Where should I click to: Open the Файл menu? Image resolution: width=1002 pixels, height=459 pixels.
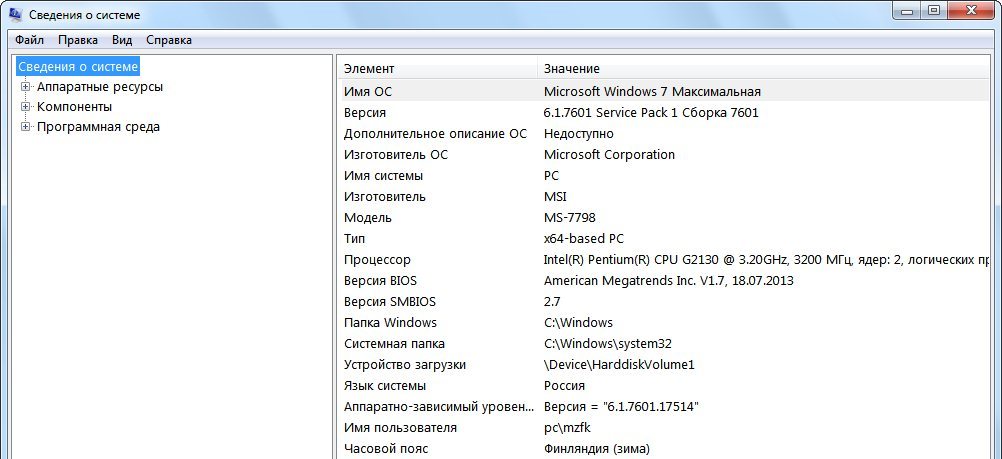pyautogui.click(x=29, y=40)
